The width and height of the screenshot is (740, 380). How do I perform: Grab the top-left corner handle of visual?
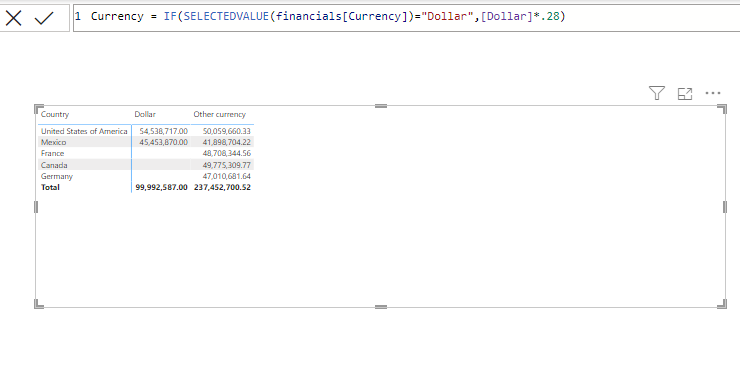(x=39, y=109)
